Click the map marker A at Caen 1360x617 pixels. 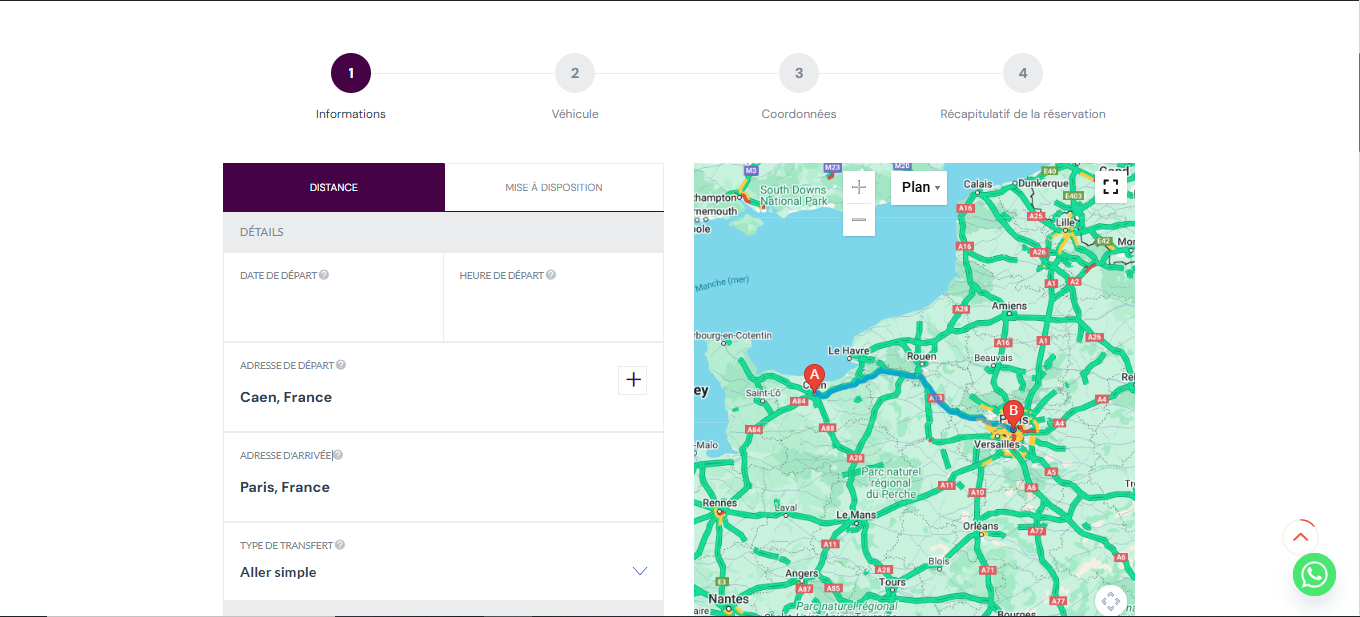coord(814,378)
